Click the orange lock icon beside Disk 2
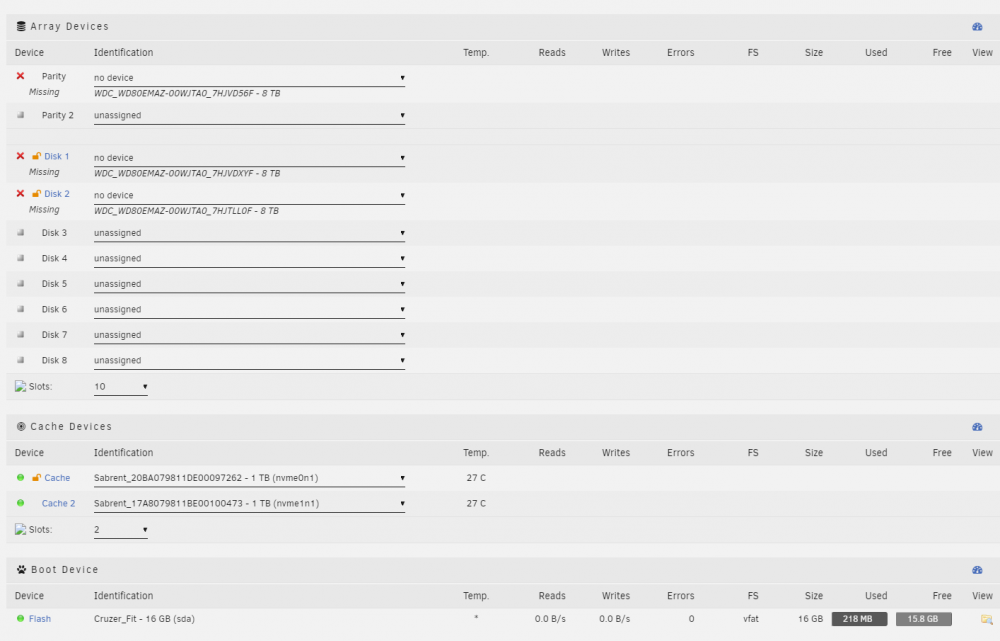The width and height of the screenshot is (1000, 641). coord(36,193)
